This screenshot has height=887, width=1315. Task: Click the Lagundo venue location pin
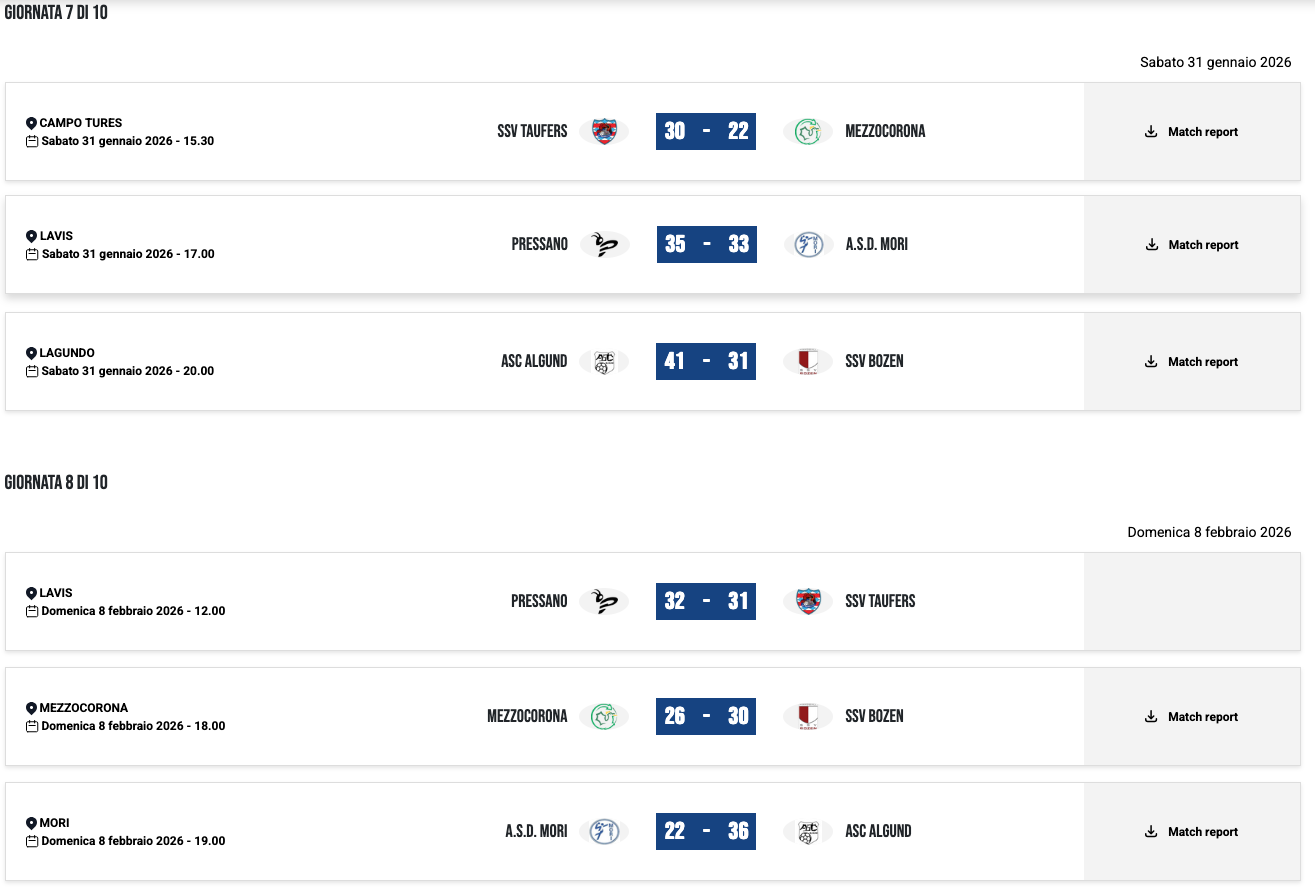[x=31, y=353]
